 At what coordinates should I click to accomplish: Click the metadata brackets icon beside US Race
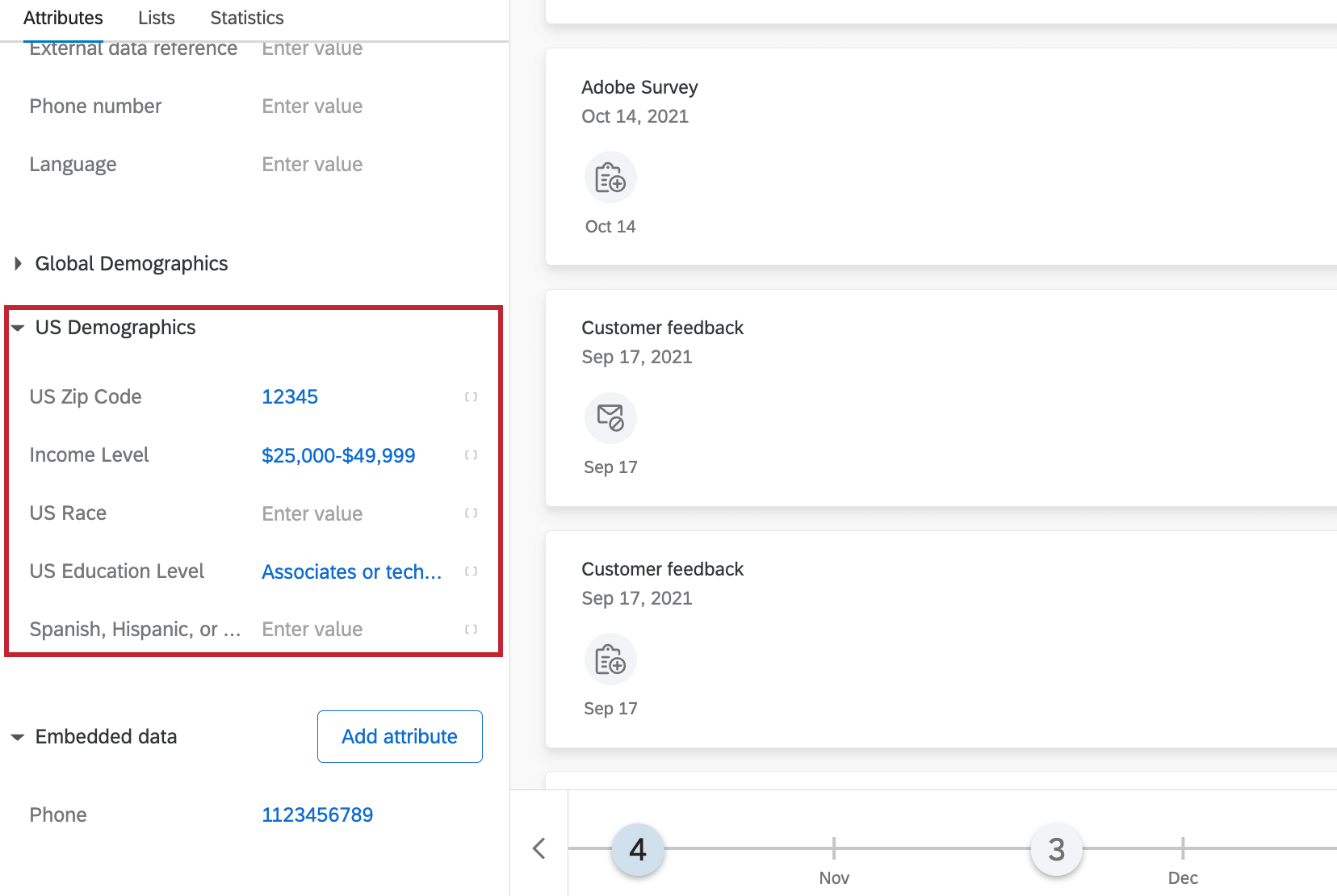tap(471, 513)
